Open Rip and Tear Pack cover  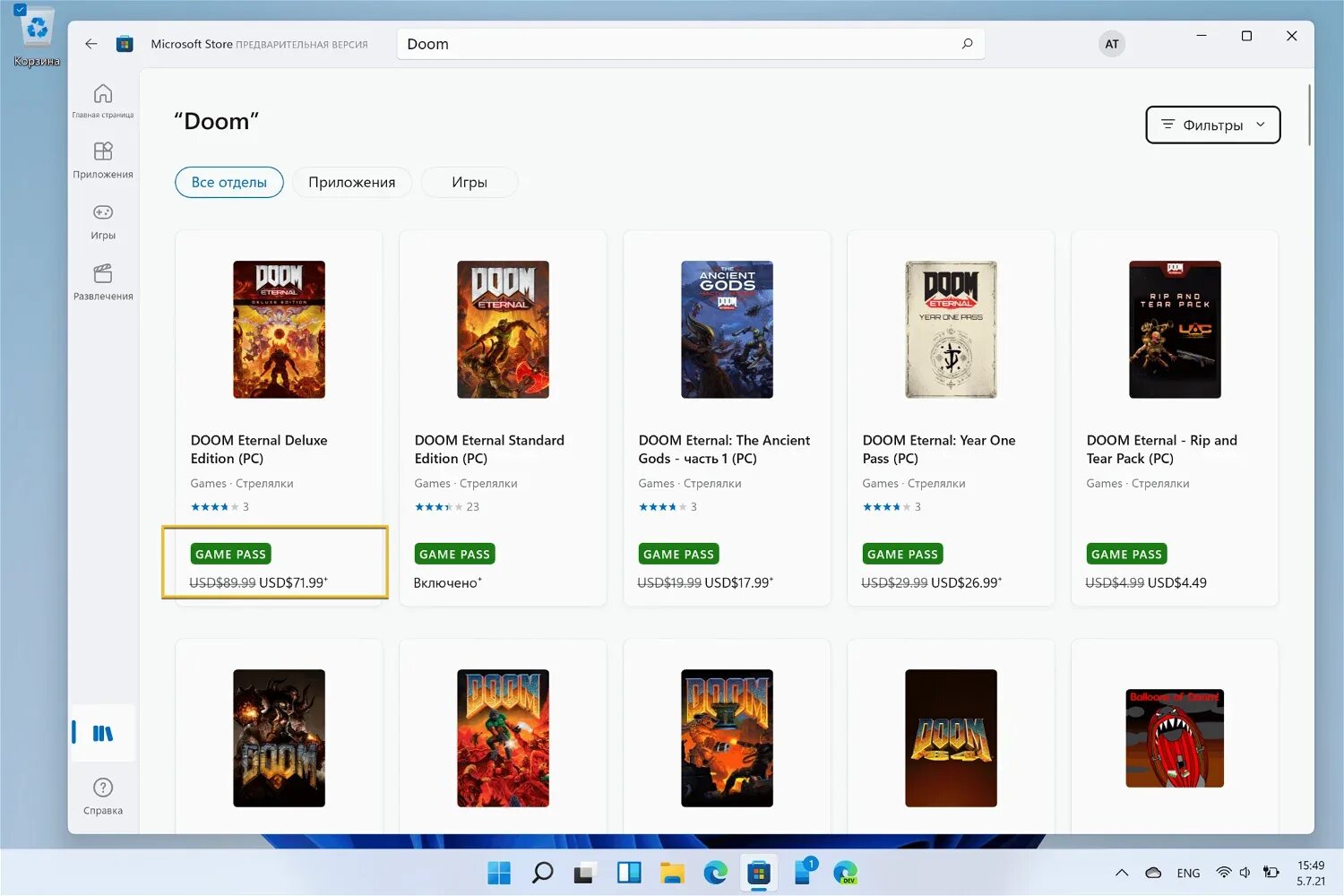coord(1175,330)
